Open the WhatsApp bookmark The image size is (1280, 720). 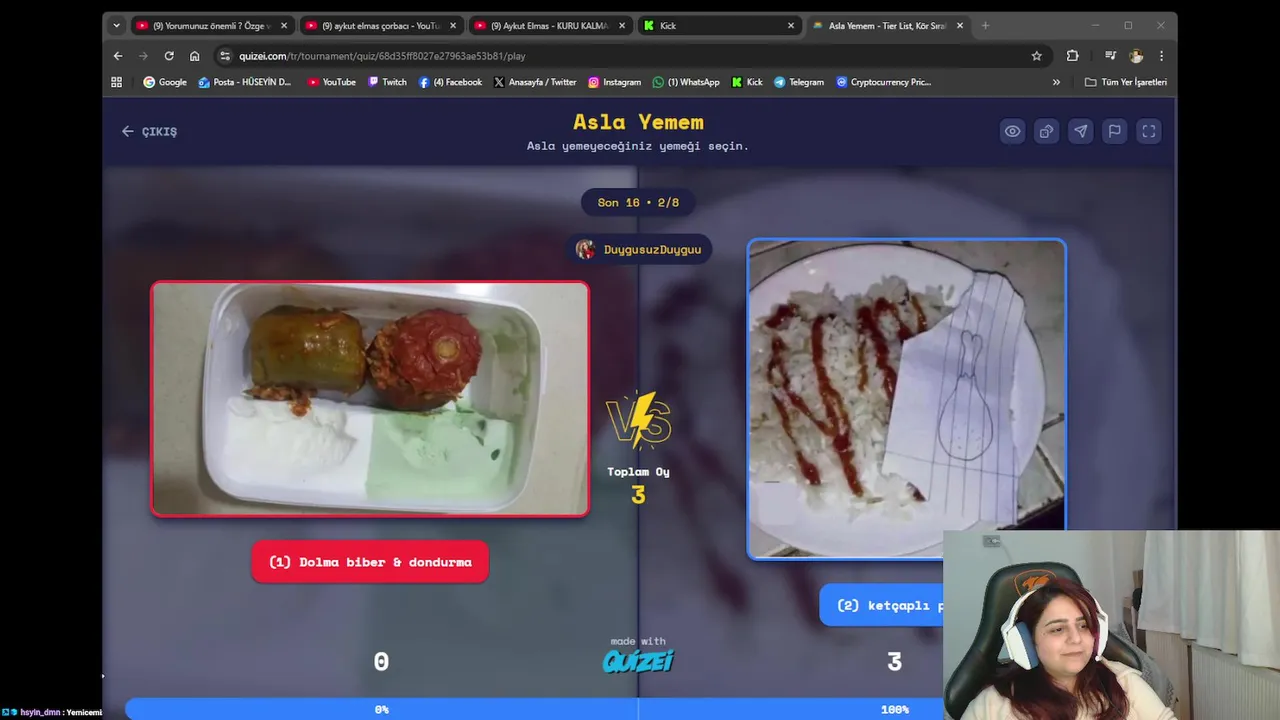(x=686, y=82)
